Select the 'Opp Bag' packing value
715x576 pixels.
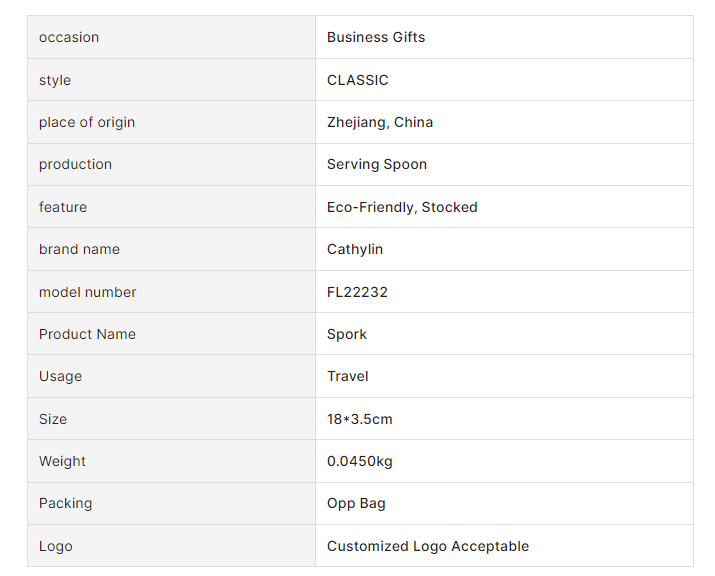click(x=356, y=503)
